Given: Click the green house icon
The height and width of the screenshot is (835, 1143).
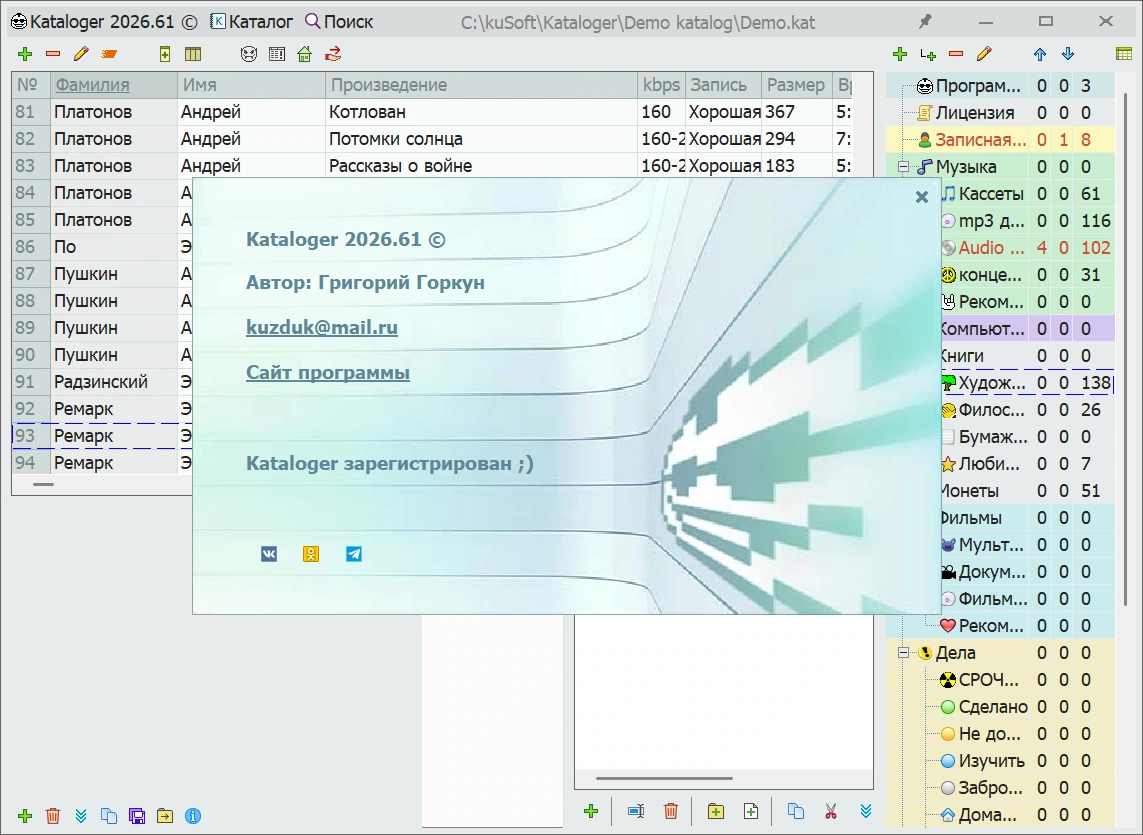Looking at the screenshot, I should pos(305,54).
